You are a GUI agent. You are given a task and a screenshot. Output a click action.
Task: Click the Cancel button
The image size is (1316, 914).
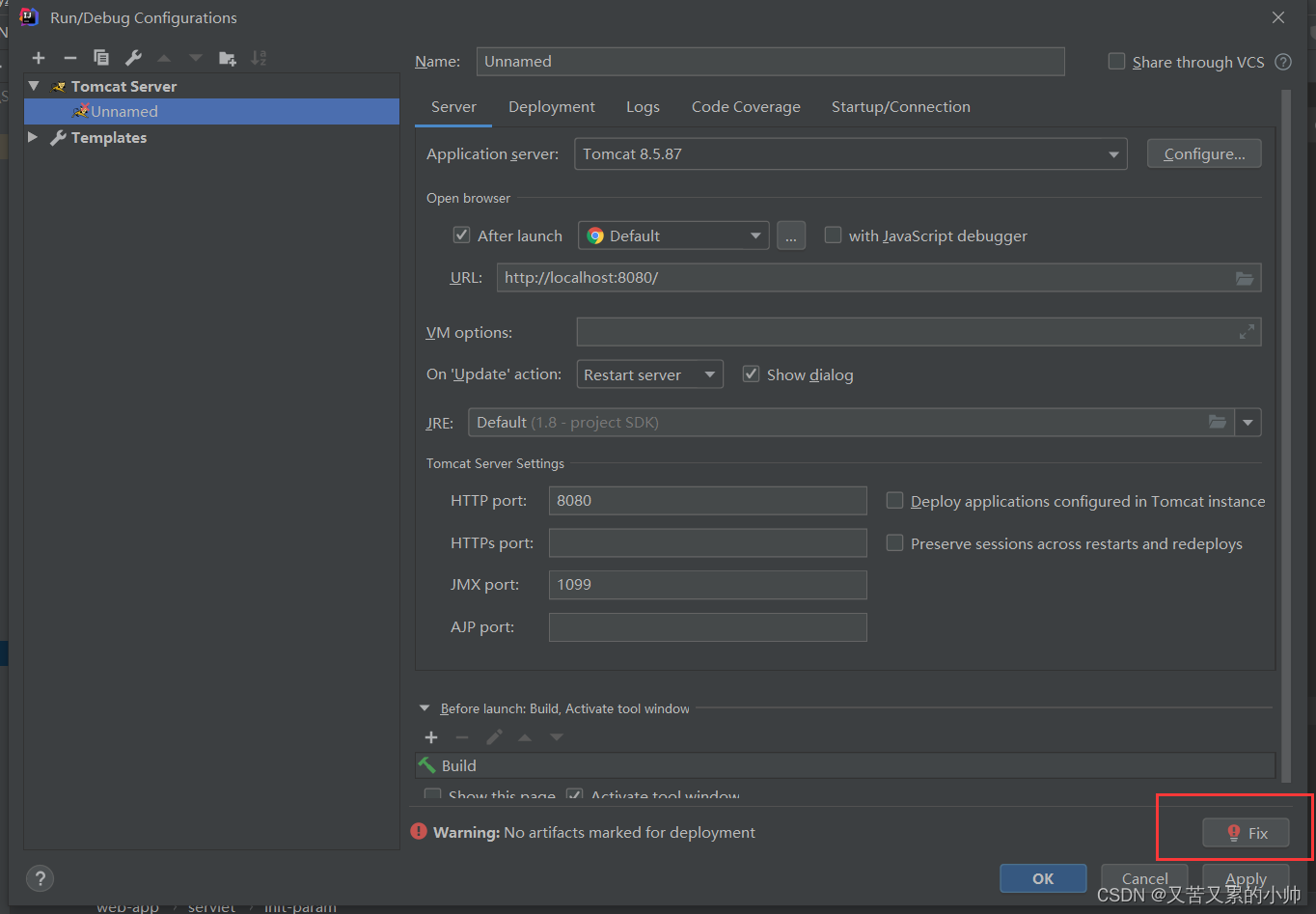pyautogui.click(x=1144, y=878)
